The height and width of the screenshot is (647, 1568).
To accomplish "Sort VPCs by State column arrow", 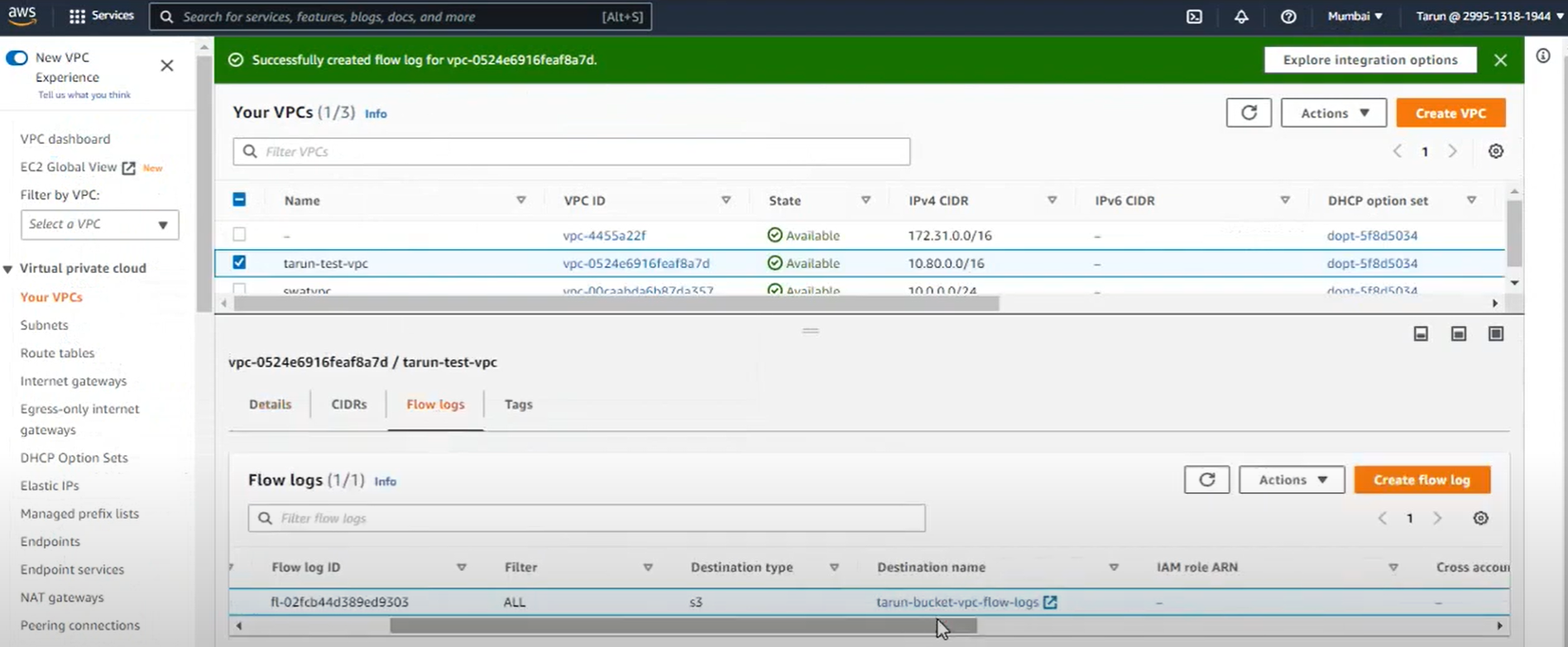I will click(x=866, y=200).
